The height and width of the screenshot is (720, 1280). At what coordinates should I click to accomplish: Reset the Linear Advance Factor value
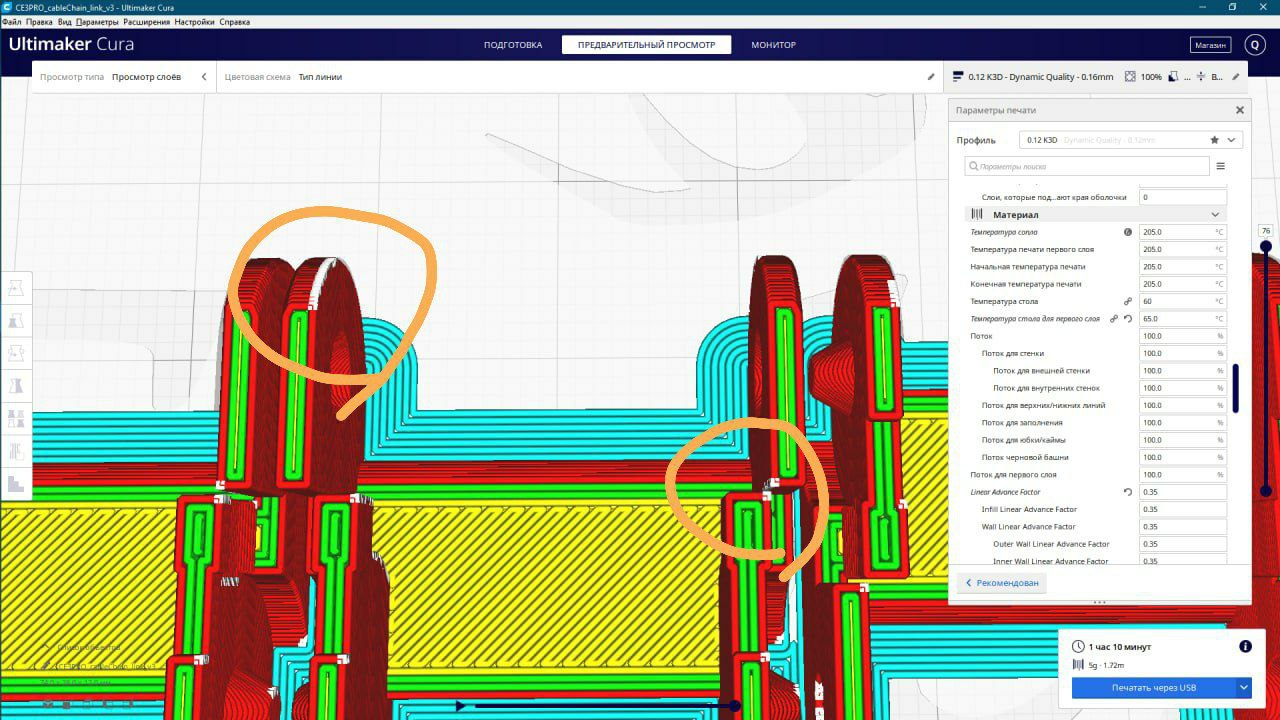[1128, 492]
